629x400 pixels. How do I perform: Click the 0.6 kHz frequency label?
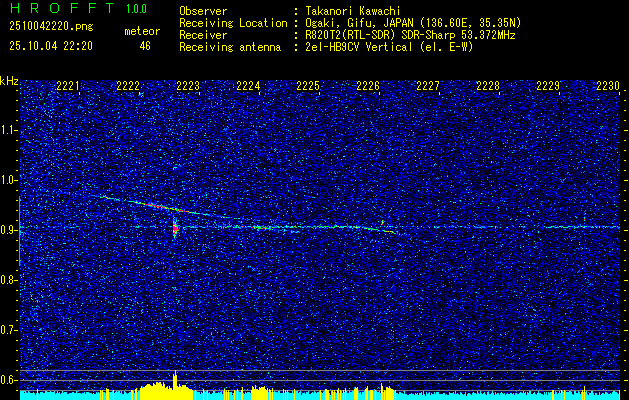[x=9, y=380]
